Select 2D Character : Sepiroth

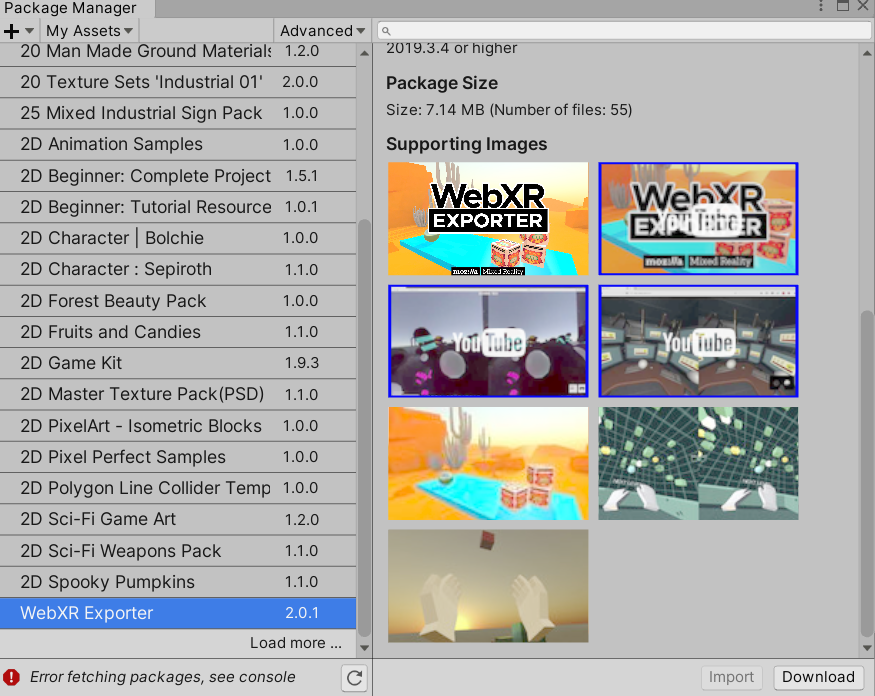[x=178, y=269]
